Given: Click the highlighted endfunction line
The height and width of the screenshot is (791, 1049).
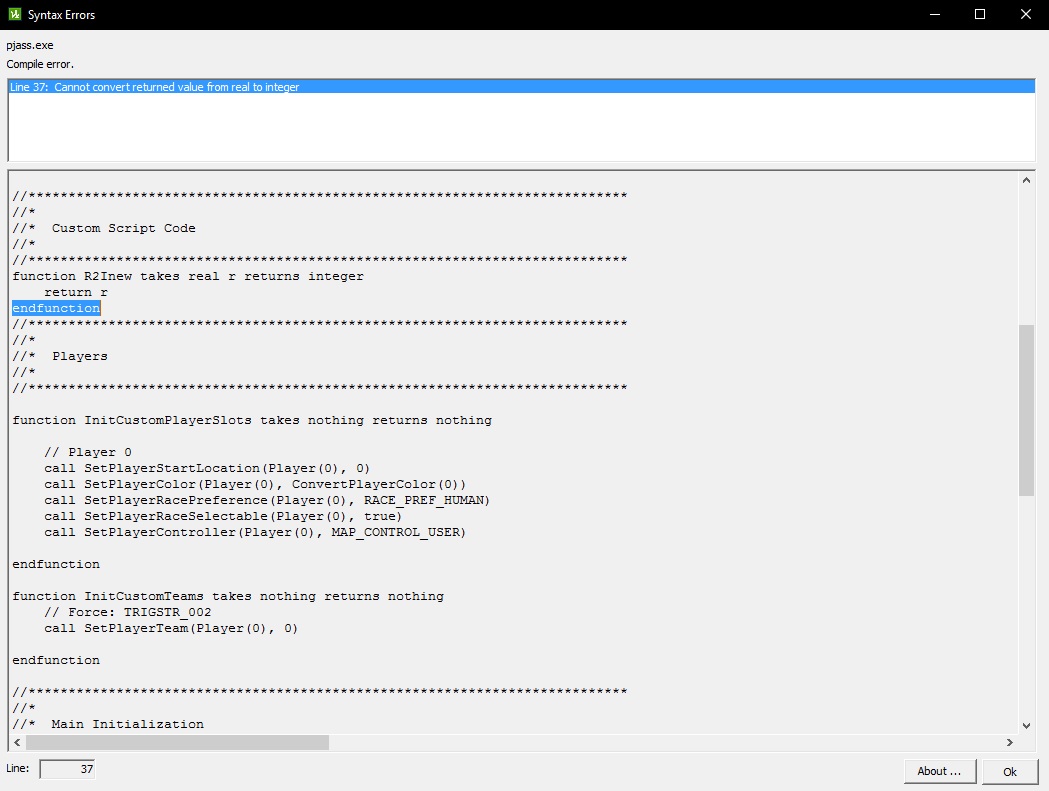Looking at the screenshot, I should tap(56, 308).
